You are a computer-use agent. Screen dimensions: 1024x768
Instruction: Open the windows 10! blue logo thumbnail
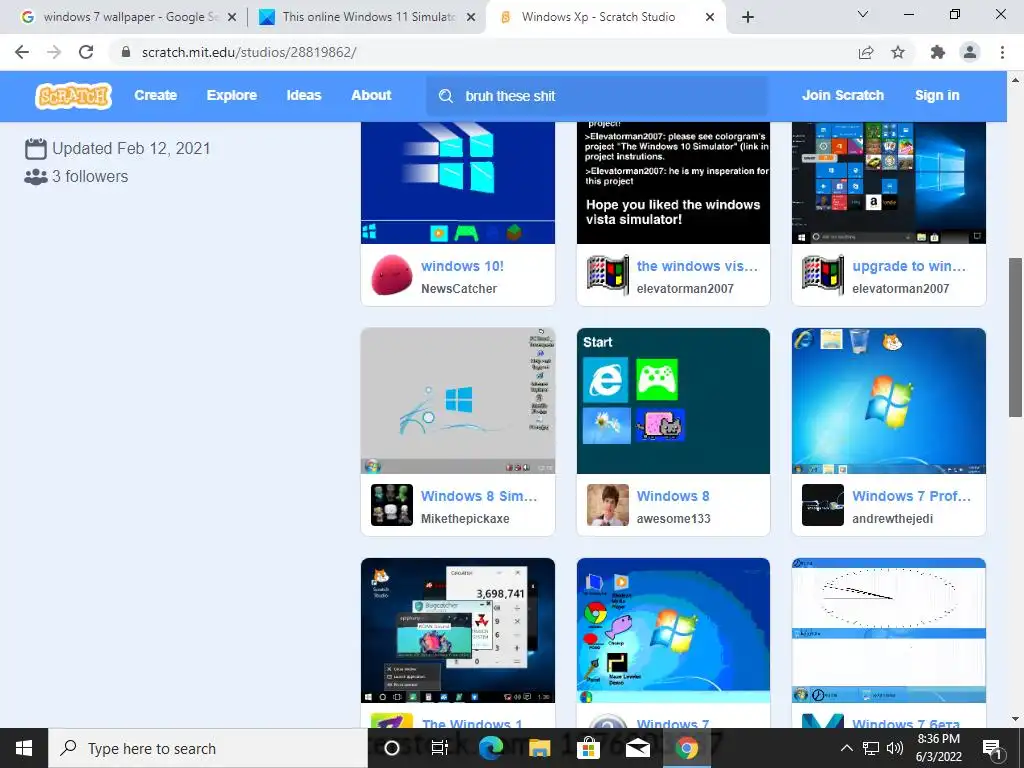pyautogui.click(x=458, y=183)
